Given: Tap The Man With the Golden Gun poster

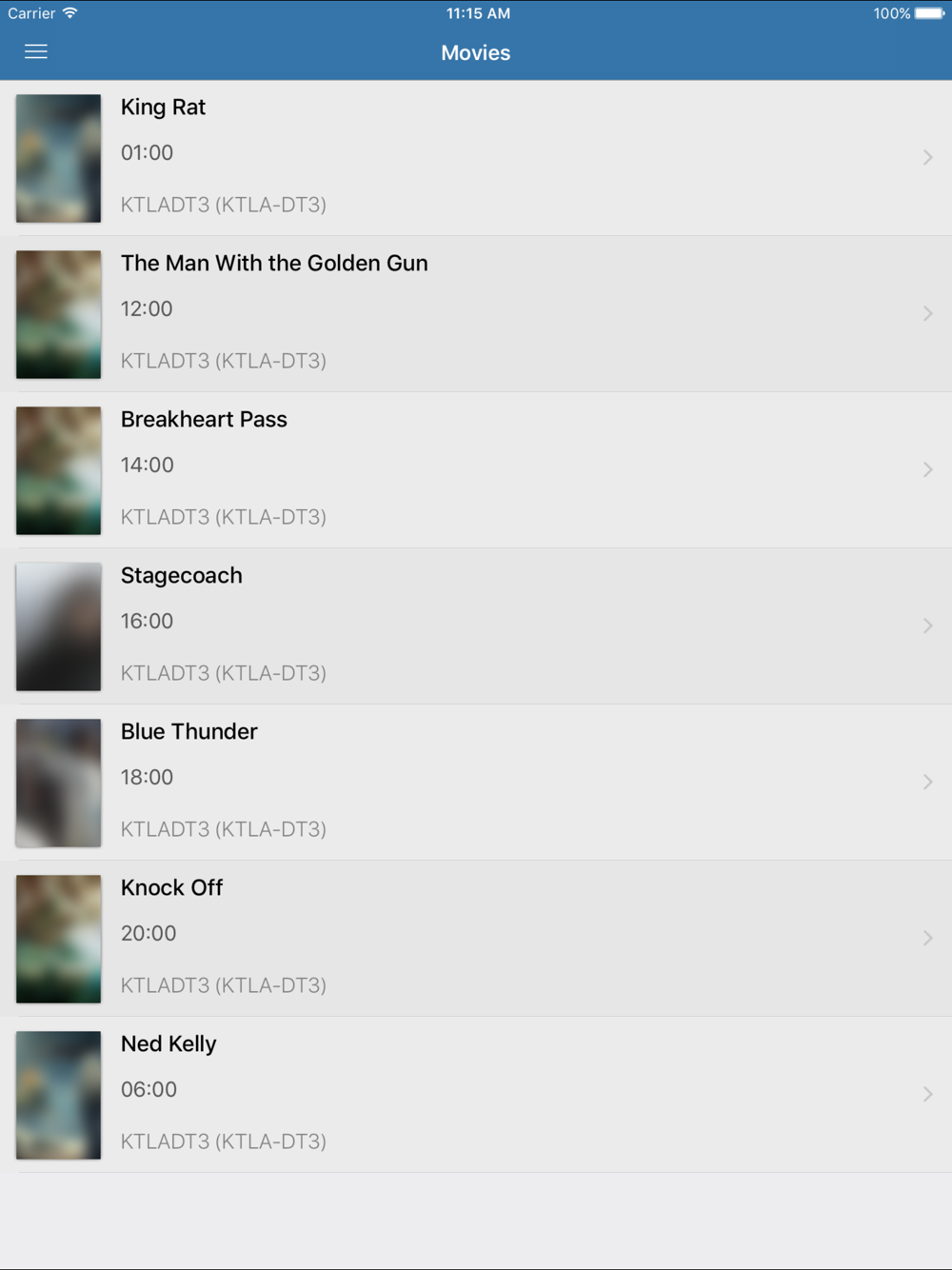Looking at the screenshot, I should click(x=58, y=314).
